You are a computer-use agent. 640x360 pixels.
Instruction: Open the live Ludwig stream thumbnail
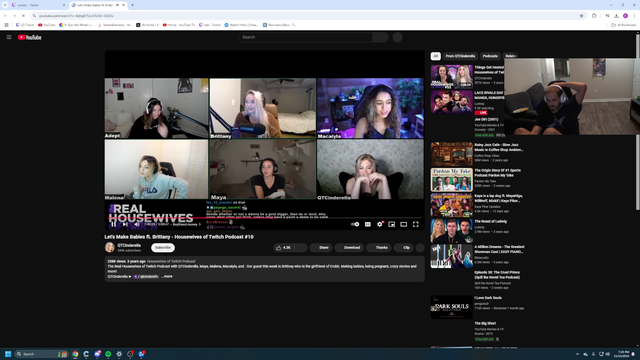click(x=451, y=102)
